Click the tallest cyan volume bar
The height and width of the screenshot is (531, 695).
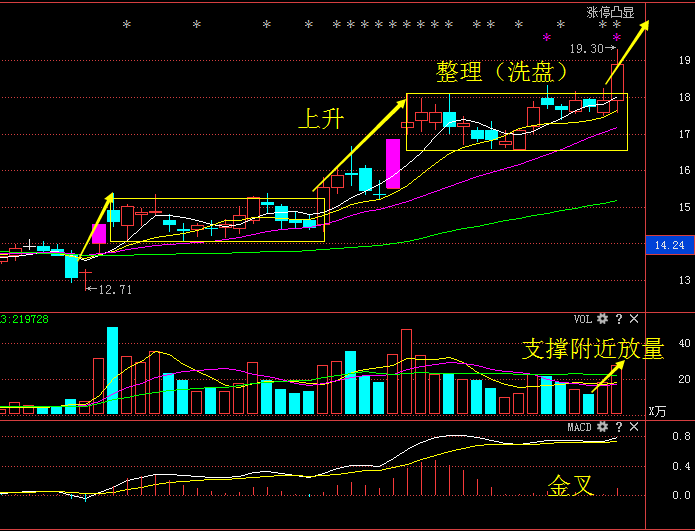point(112,370)
